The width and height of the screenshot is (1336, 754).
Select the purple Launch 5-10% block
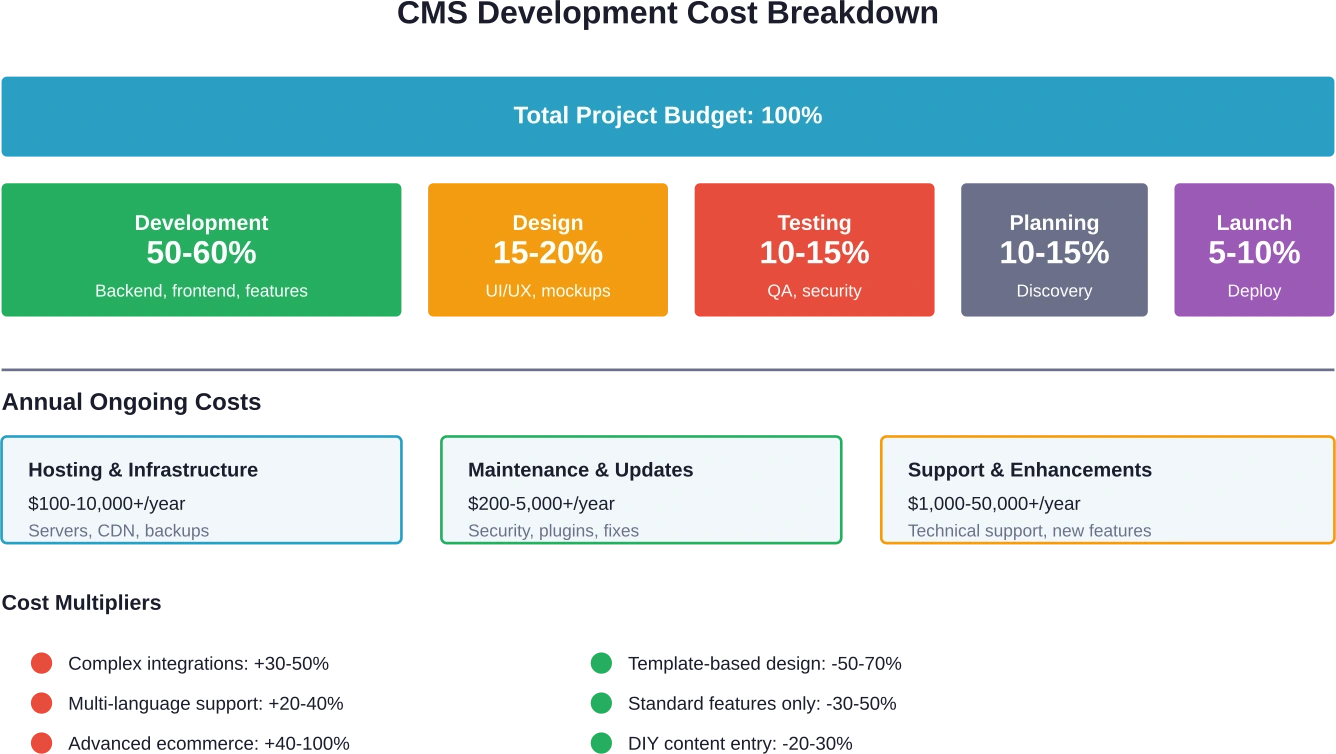point(1253,250)
